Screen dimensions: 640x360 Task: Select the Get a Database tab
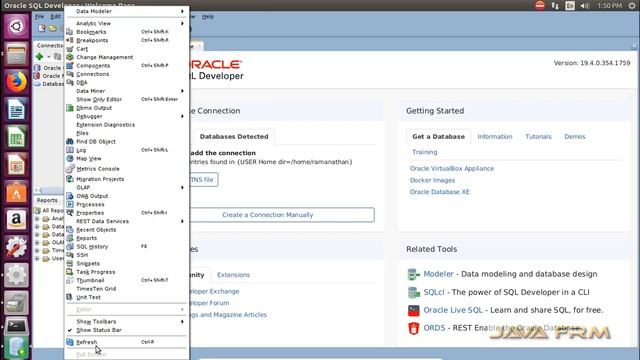click(438, 136)
